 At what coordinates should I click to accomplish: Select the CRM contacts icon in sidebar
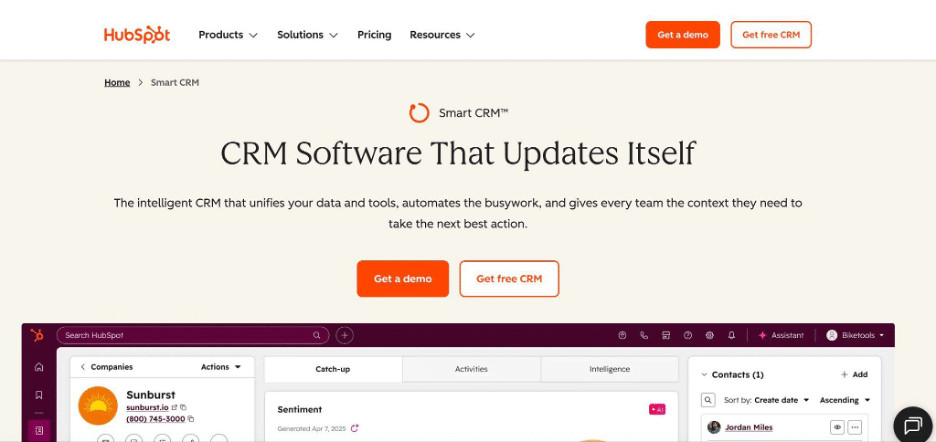(39, 430)
